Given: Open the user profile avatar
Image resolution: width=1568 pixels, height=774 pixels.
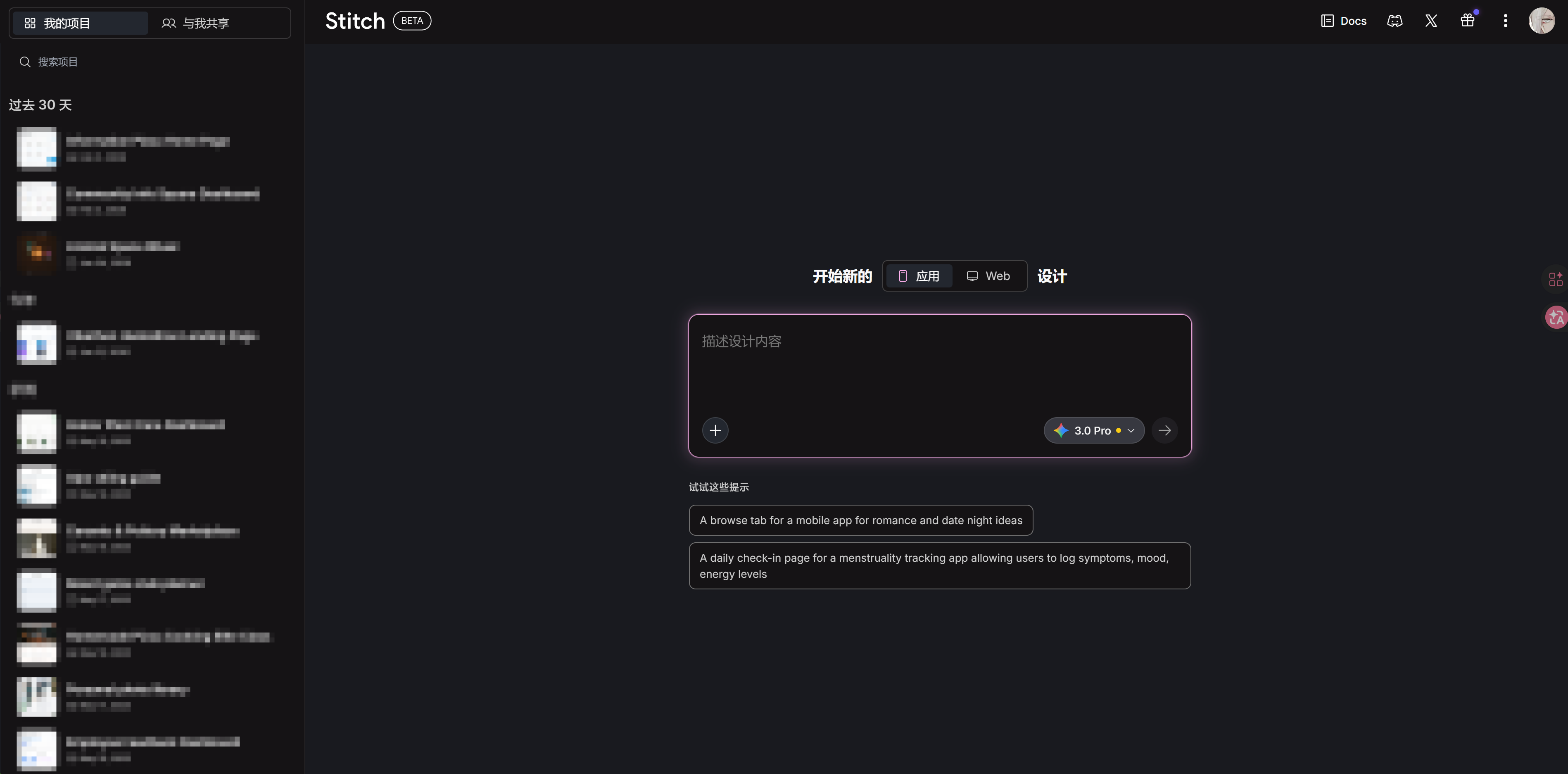Looking at the screenshot, I should point(1541,21).
